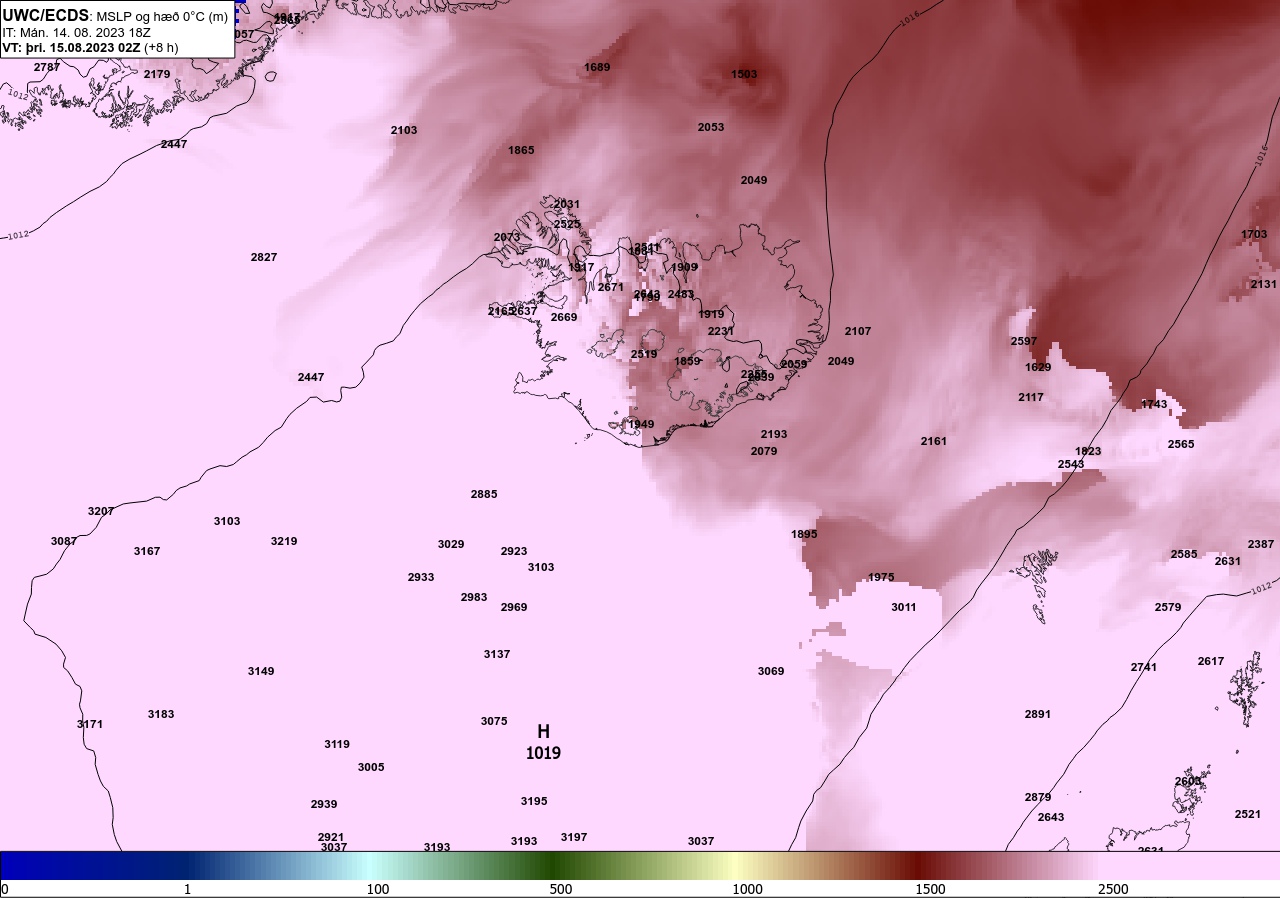1280x898 pixels.
Task: Select the 3137 height value
Action: [497, 654]
